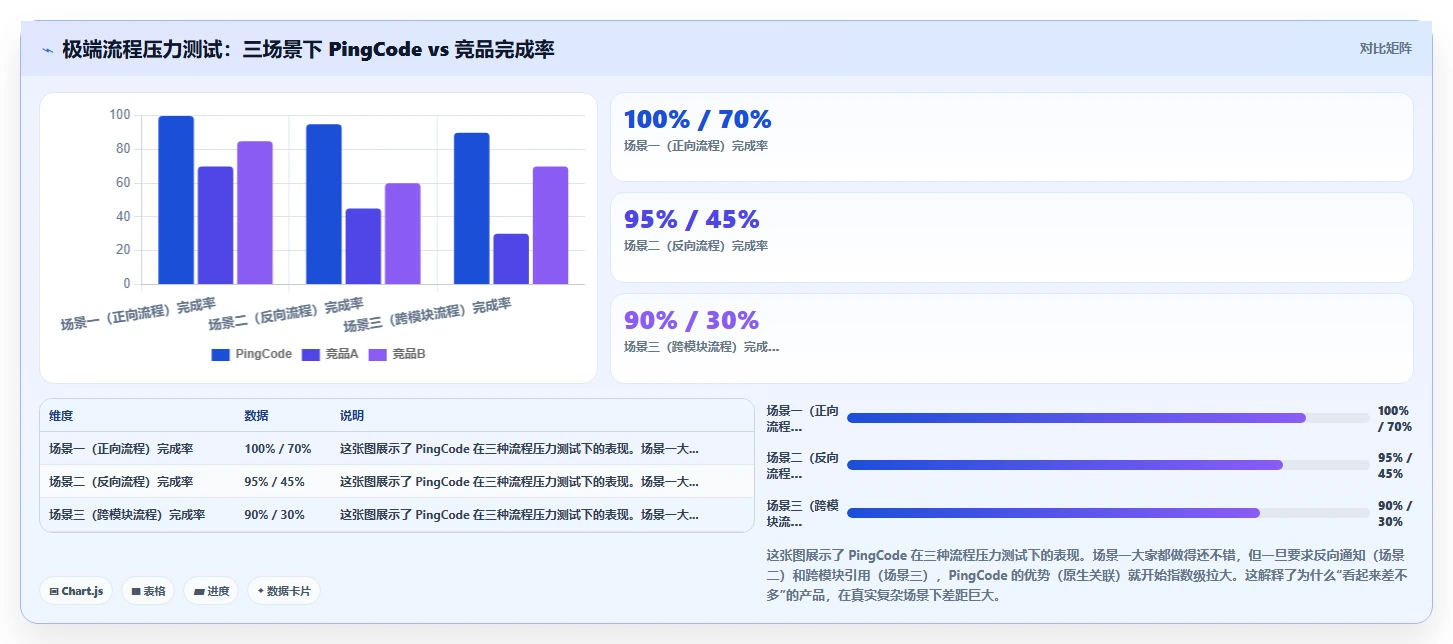Click the 场景三（跨模块流程）完成… caption under 90% / 30%

coord(702,347)
